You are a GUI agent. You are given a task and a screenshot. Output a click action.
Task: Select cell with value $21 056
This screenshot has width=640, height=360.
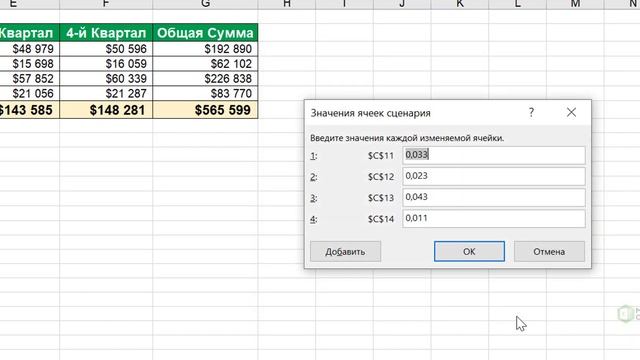coord(29,93)
